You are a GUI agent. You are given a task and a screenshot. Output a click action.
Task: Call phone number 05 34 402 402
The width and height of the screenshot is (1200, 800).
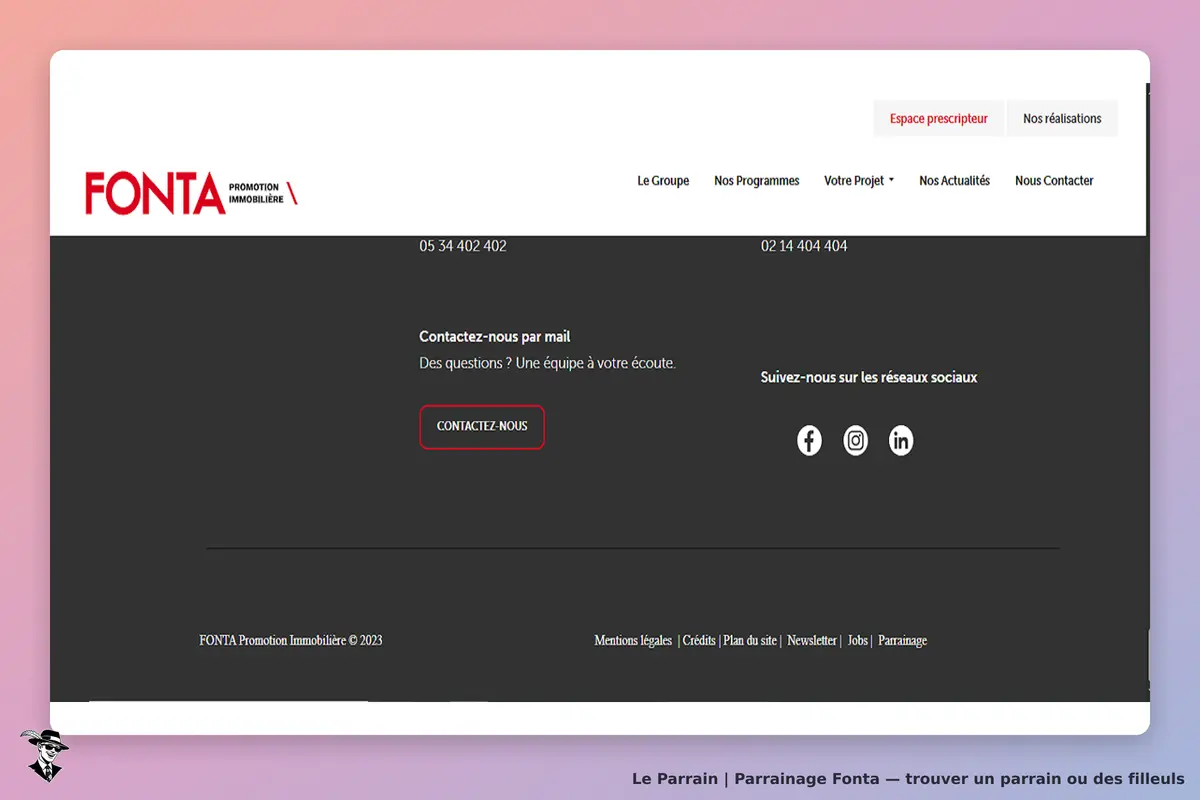[463, 246]
